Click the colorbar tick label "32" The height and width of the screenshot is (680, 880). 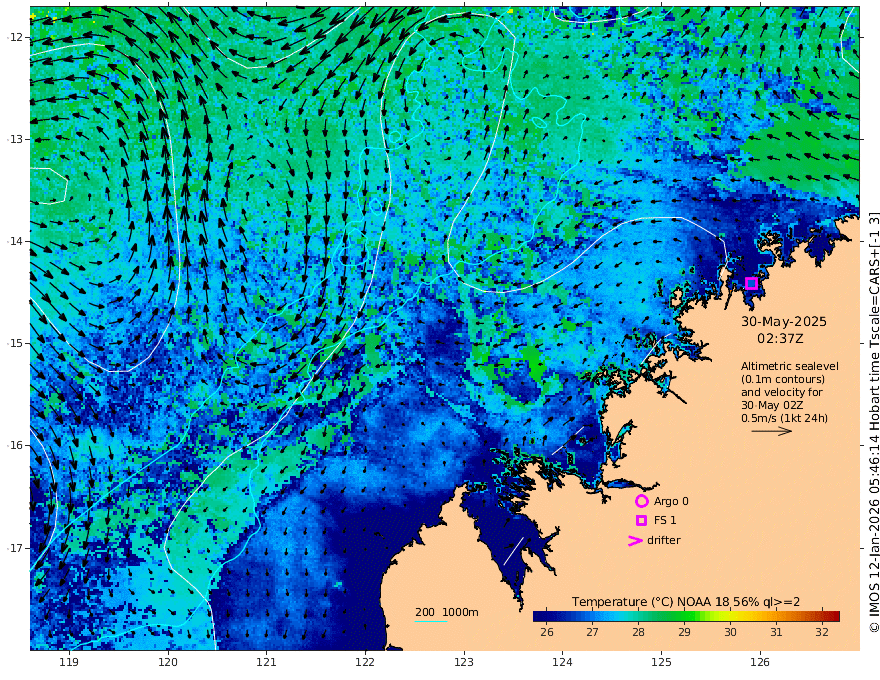(822, 632)
